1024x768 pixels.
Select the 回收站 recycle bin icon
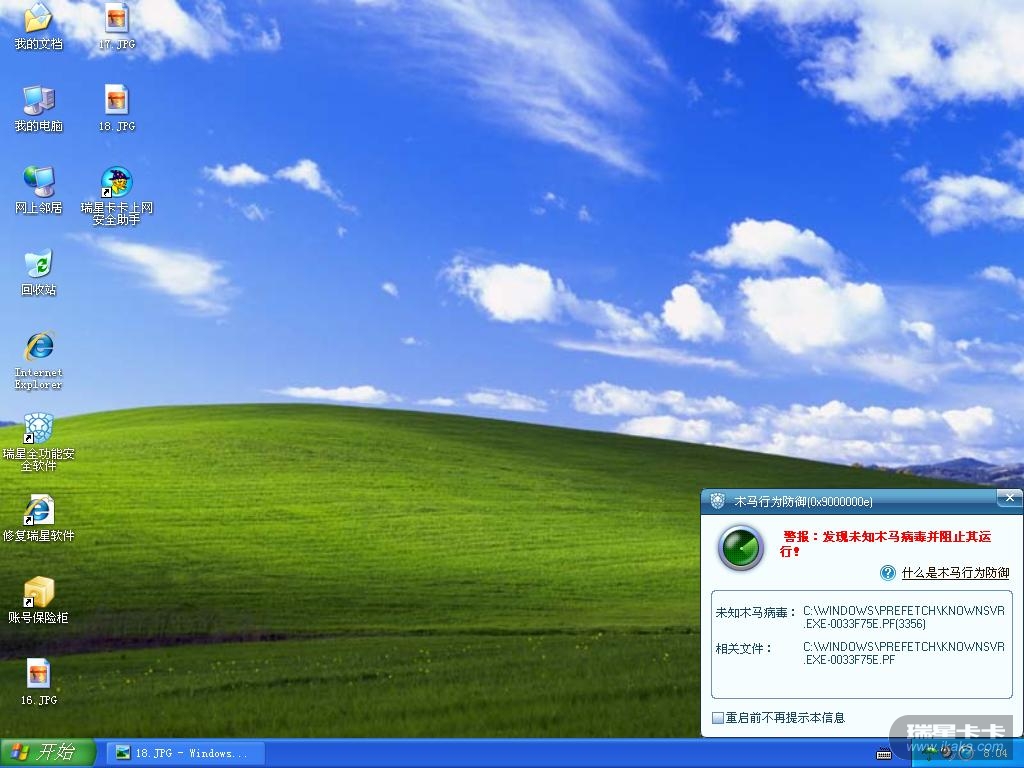point(39,272)
